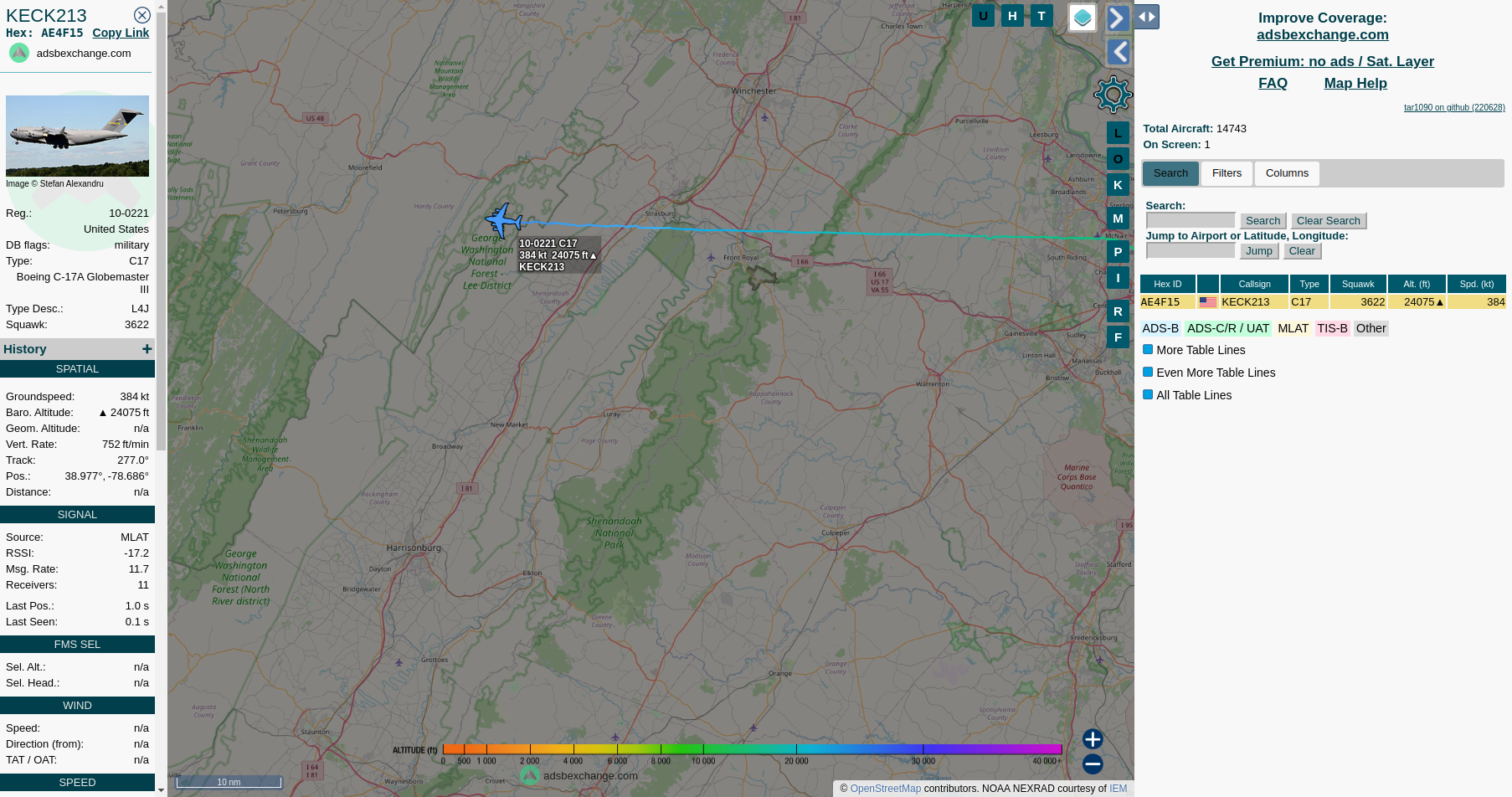
Task: Open the OpenStreetMap attribution link
Action: 885,789
